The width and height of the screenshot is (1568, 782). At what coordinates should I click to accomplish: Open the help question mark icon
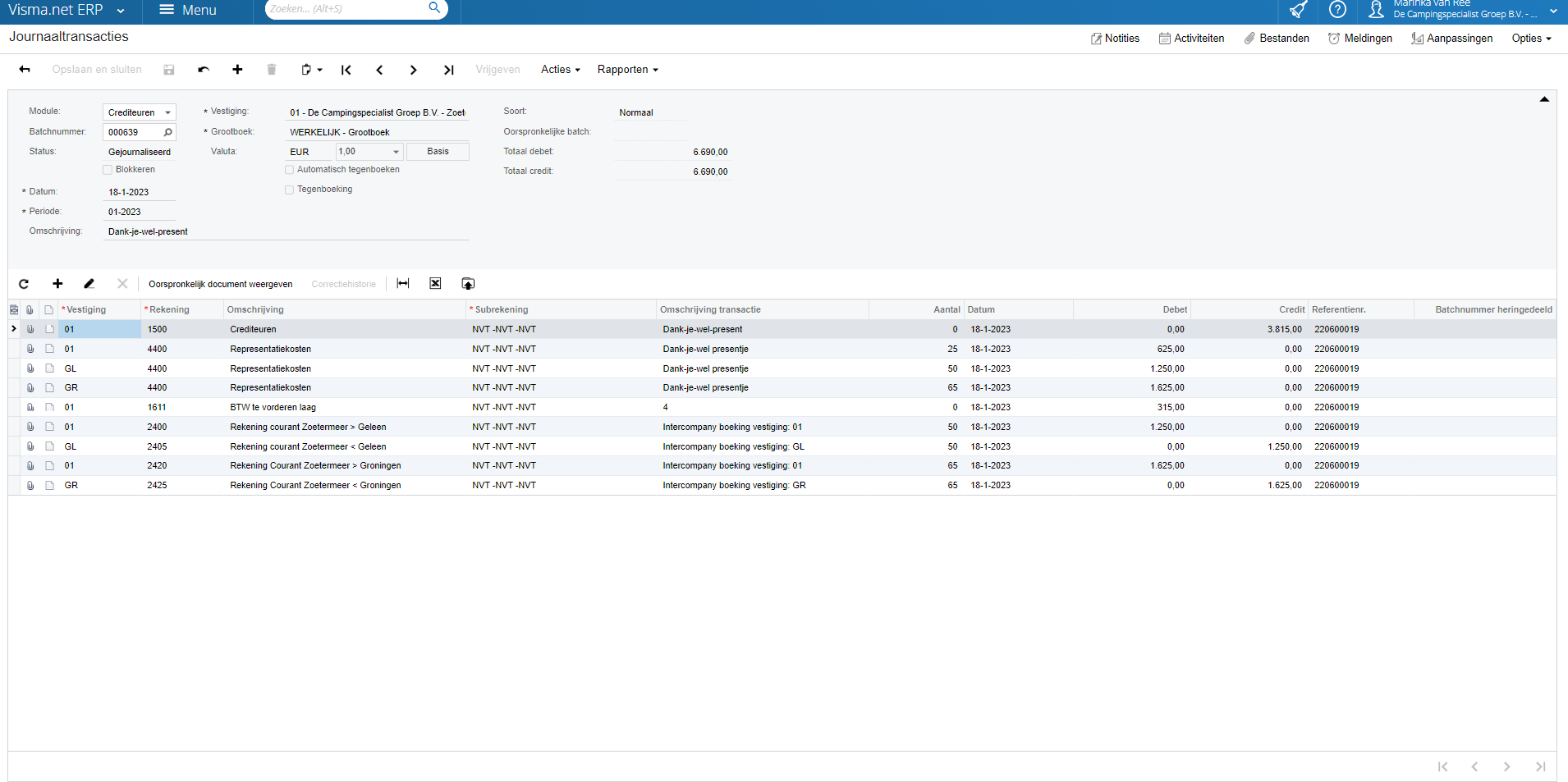tap(1337, 10)
